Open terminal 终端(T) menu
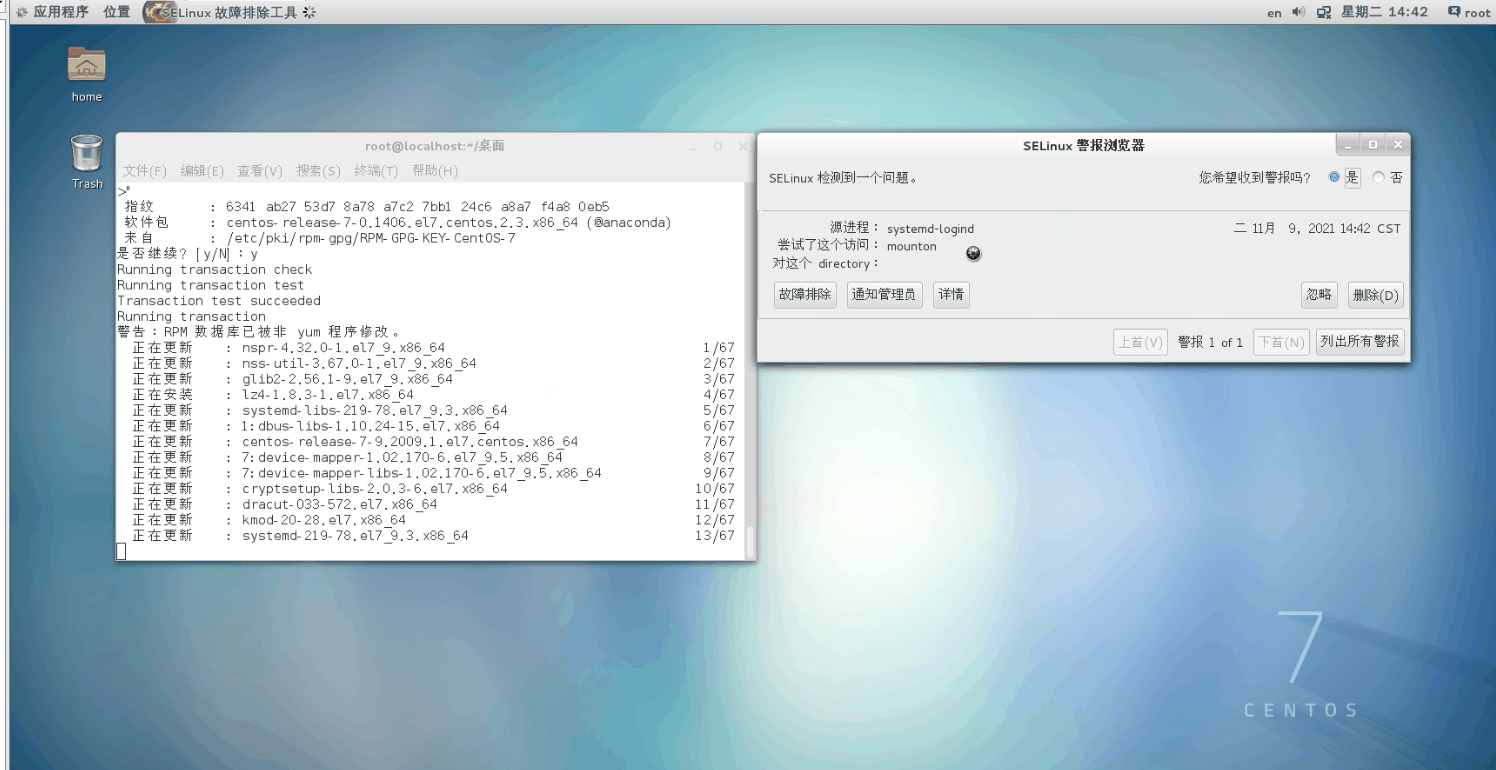Screen dimensions: 1496x770 point(376,171)
